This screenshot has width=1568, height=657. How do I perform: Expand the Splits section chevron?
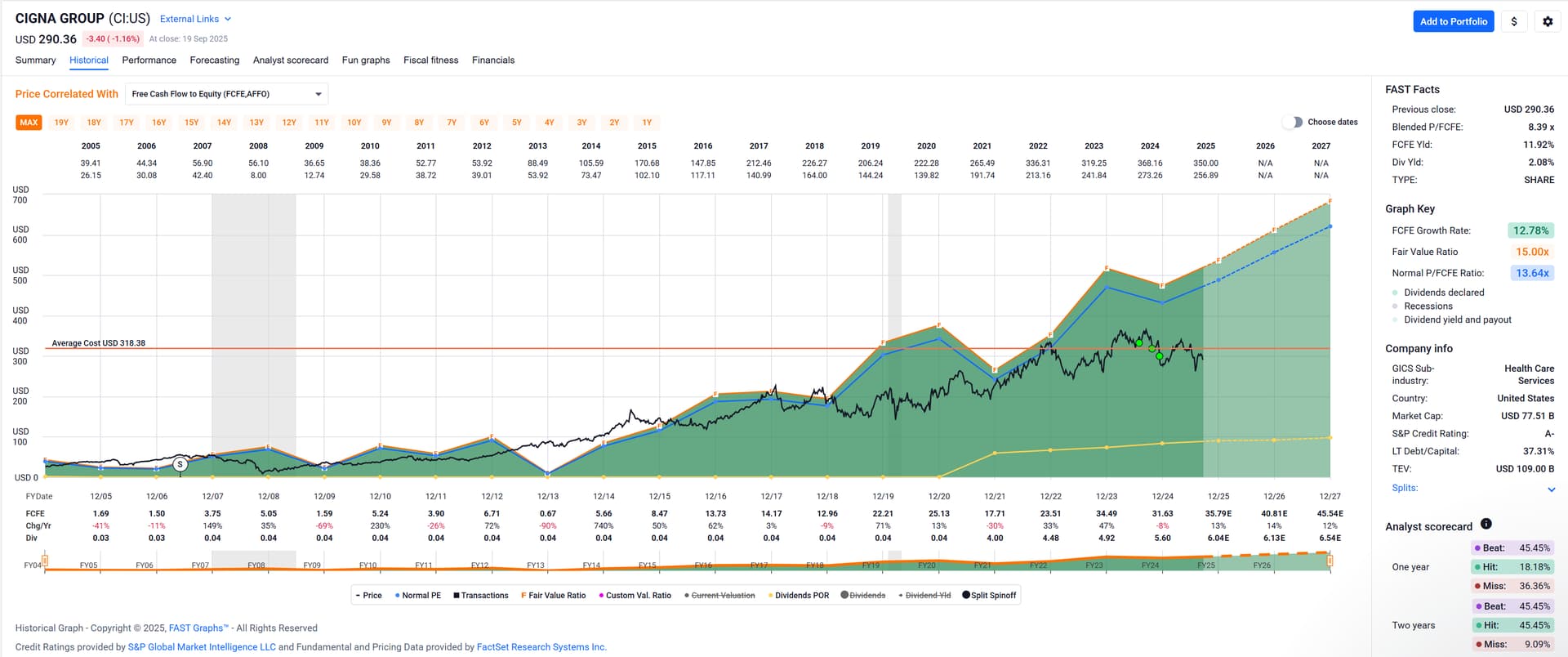click(1551, 489)
